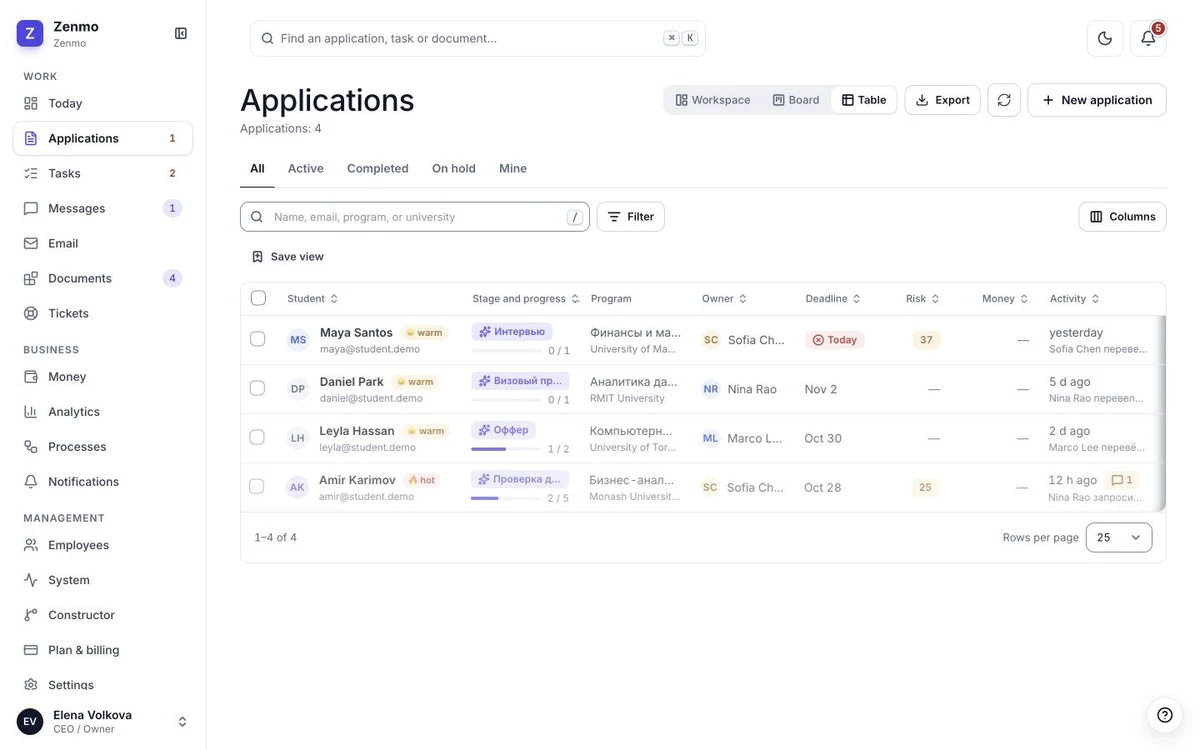Click New application button
The image size is (1200, 750).
(1097, 100)
